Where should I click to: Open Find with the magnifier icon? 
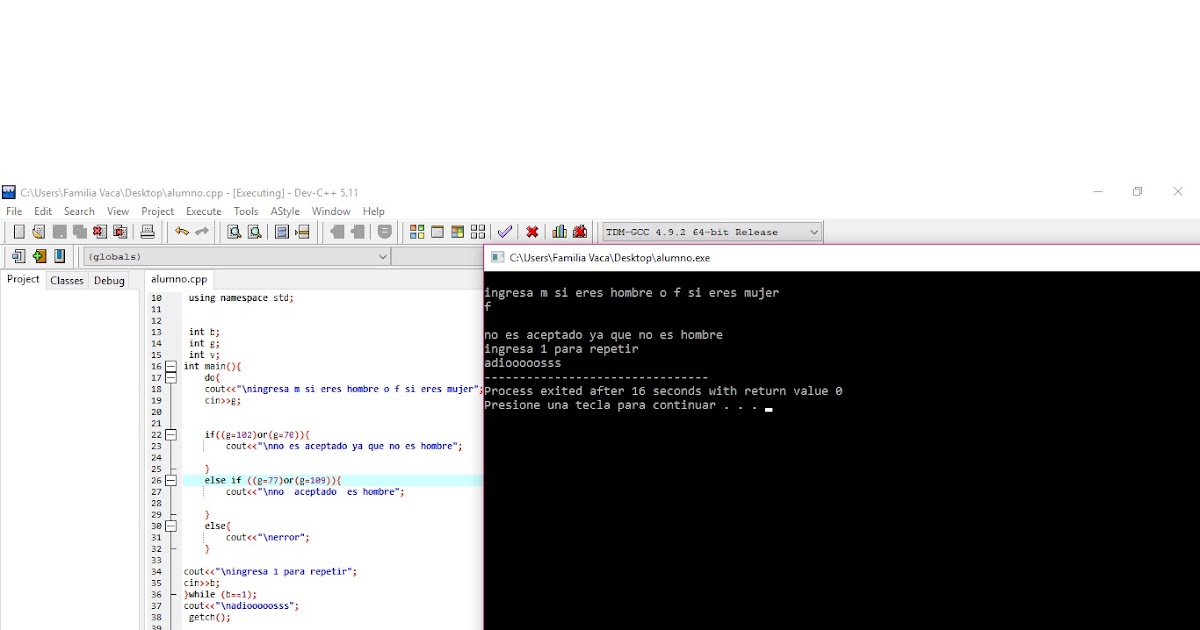(235, 231)
